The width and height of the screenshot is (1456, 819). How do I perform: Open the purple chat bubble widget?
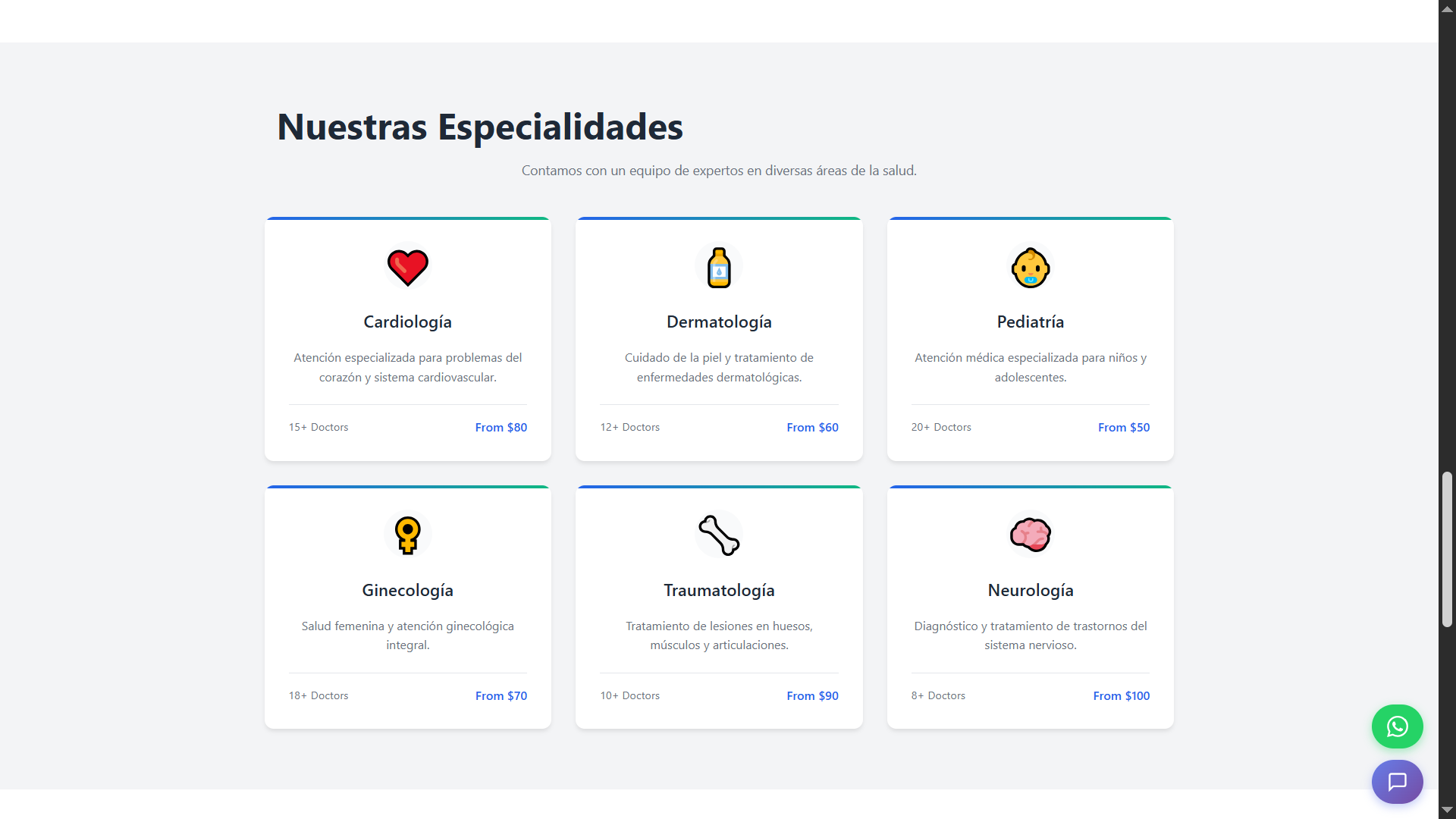(1397, 781)
